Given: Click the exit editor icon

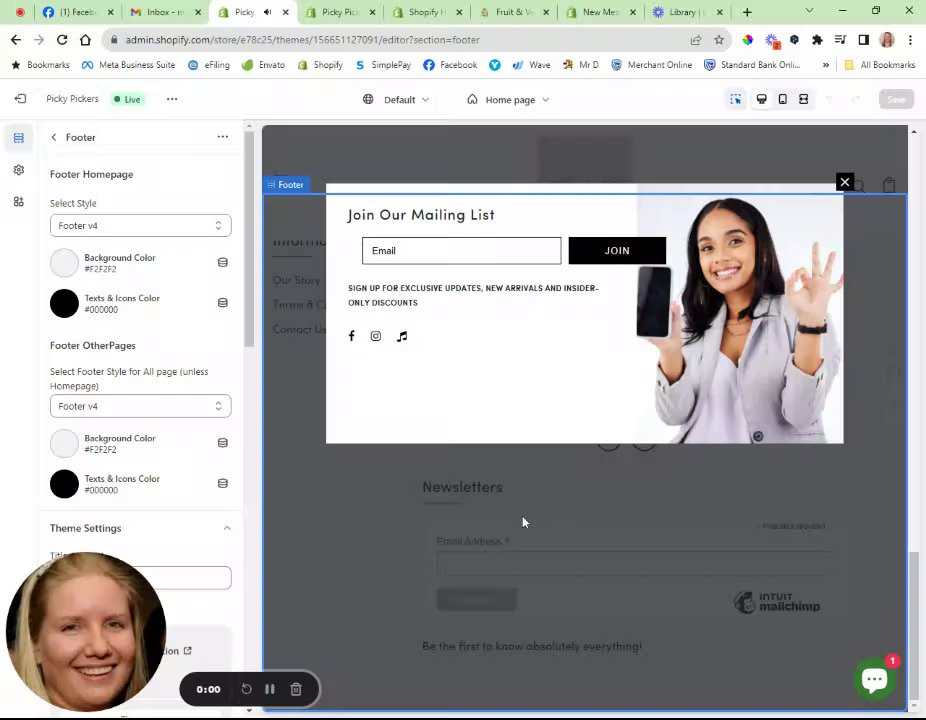Looking at the screenshot, I should (20, 99).
